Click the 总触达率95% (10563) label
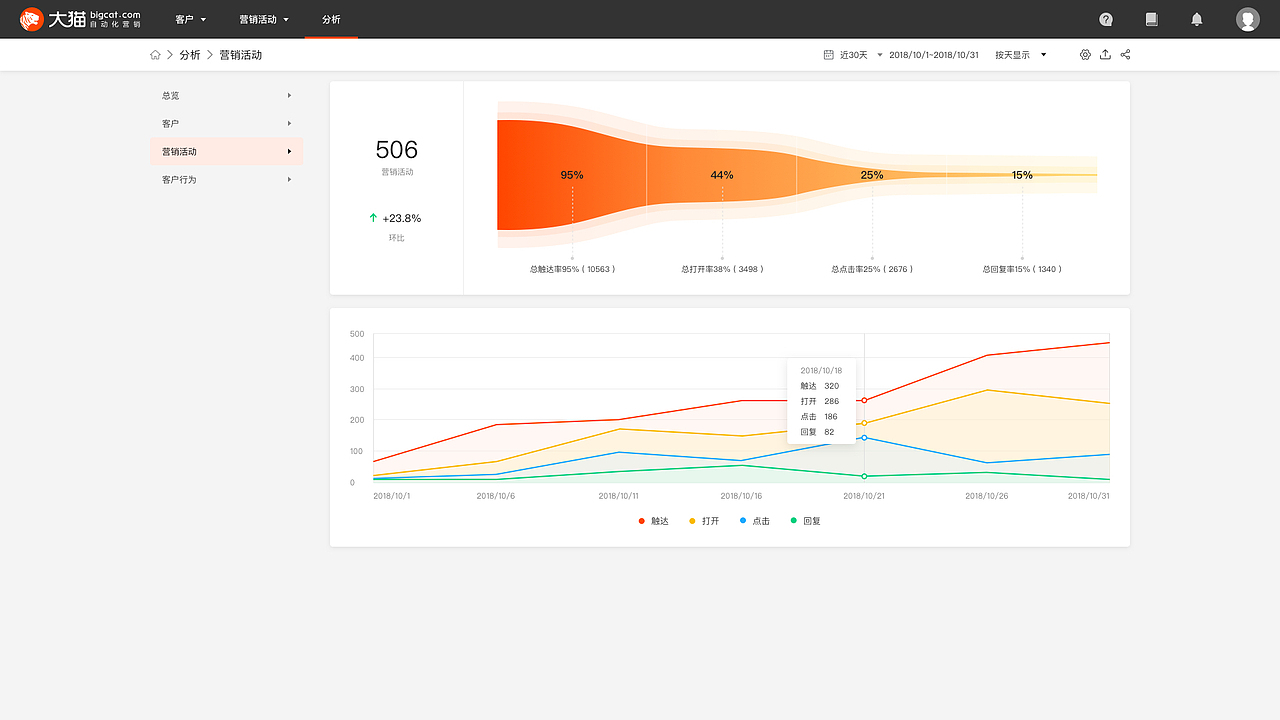 coord(572,269)
